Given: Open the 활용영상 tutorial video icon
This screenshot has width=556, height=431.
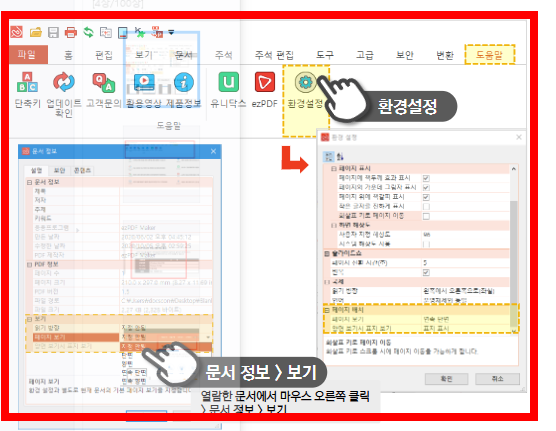Looking at the screenshot, I should (x=144, y=82).
